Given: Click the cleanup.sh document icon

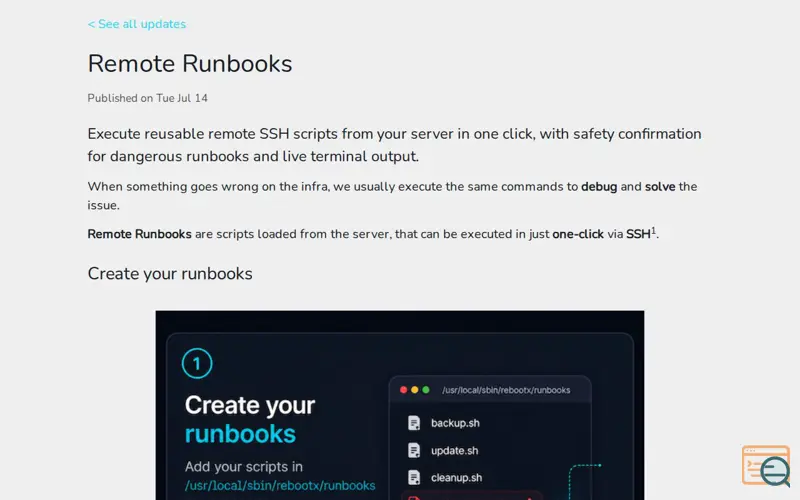Looking at the screenshot, I should point(414,478).
